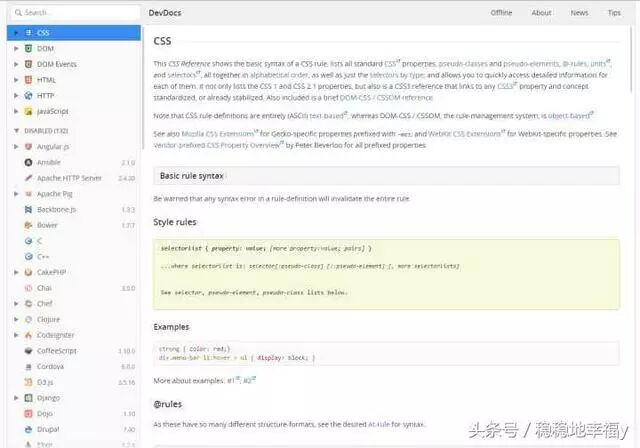Viewport: 640px width, 448px height.
Task: Expand the JavaScript tree arrow
Action: [x=16, y=111]
